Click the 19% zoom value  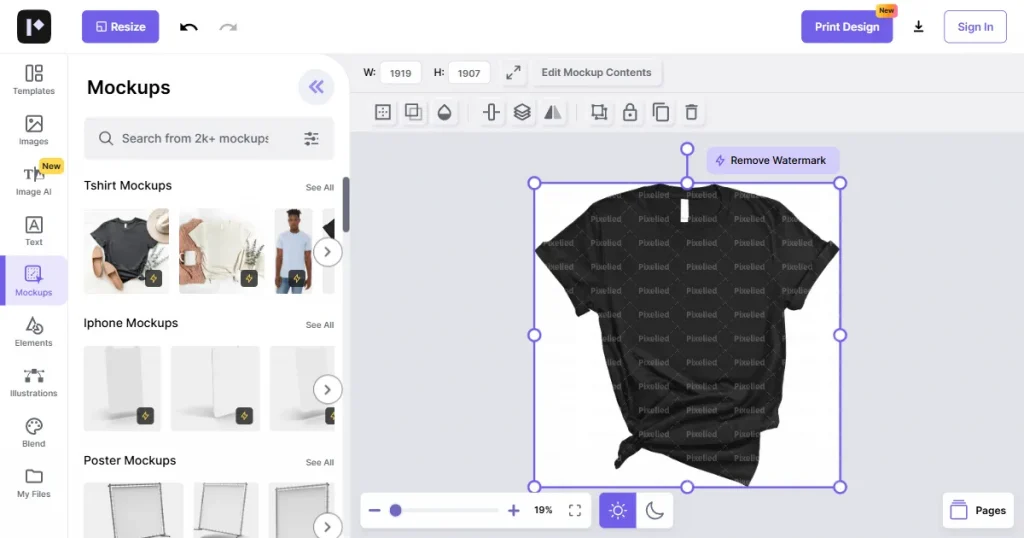coord(543,511)
